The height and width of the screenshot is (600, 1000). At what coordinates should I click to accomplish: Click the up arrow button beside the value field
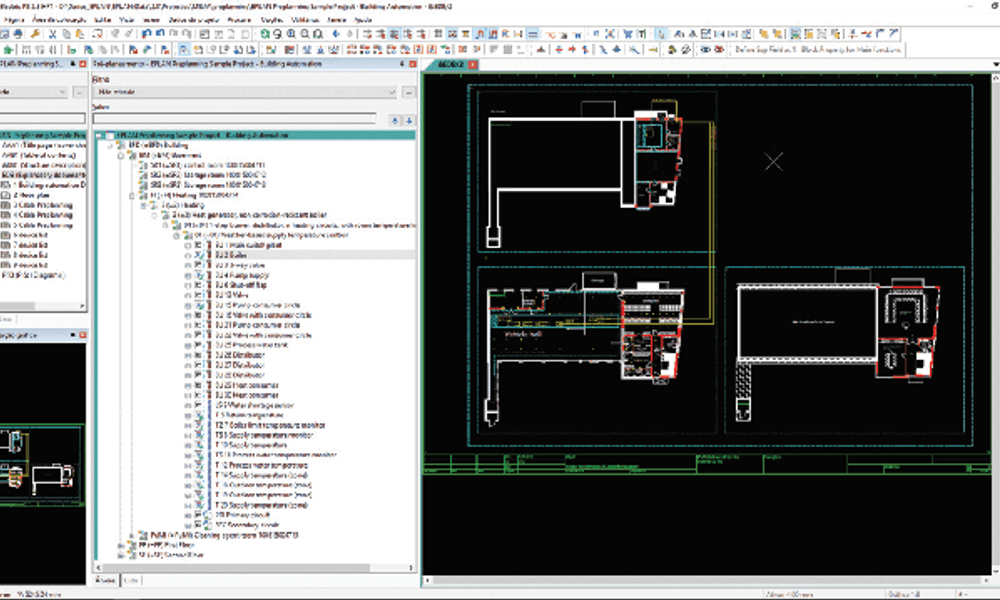[x=395, y=120]
